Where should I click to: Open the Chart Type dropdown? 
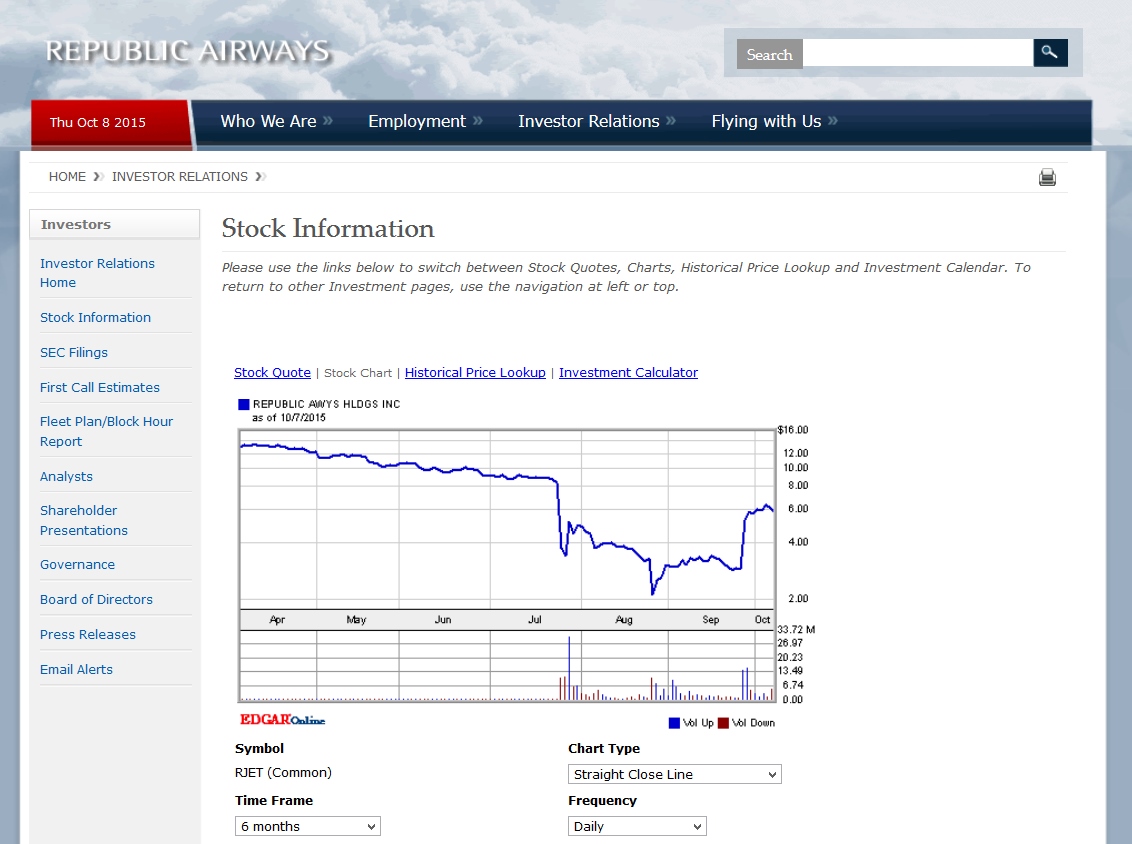coord(674,773)
